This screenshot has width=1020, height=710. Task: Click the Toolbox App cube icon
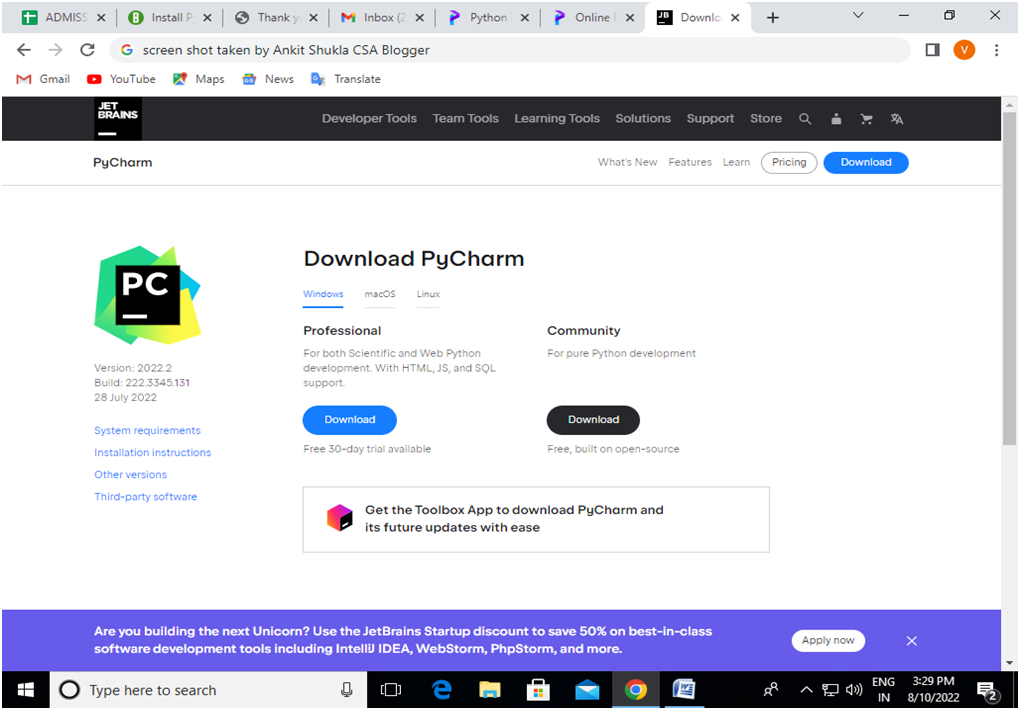click(x=339, y=518)
